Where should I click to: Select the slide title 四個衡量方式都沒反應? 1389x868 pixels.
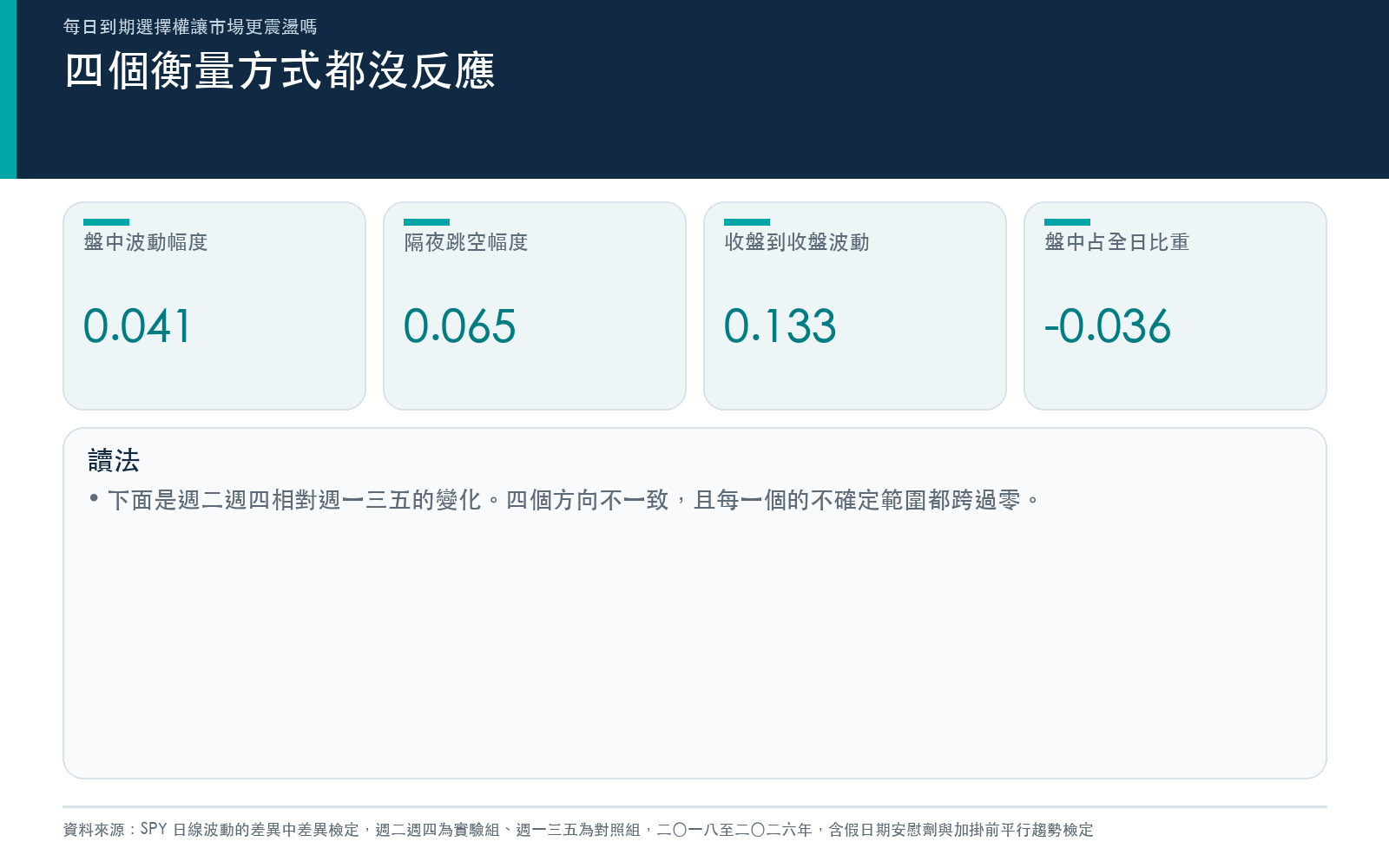coord(280,71)
